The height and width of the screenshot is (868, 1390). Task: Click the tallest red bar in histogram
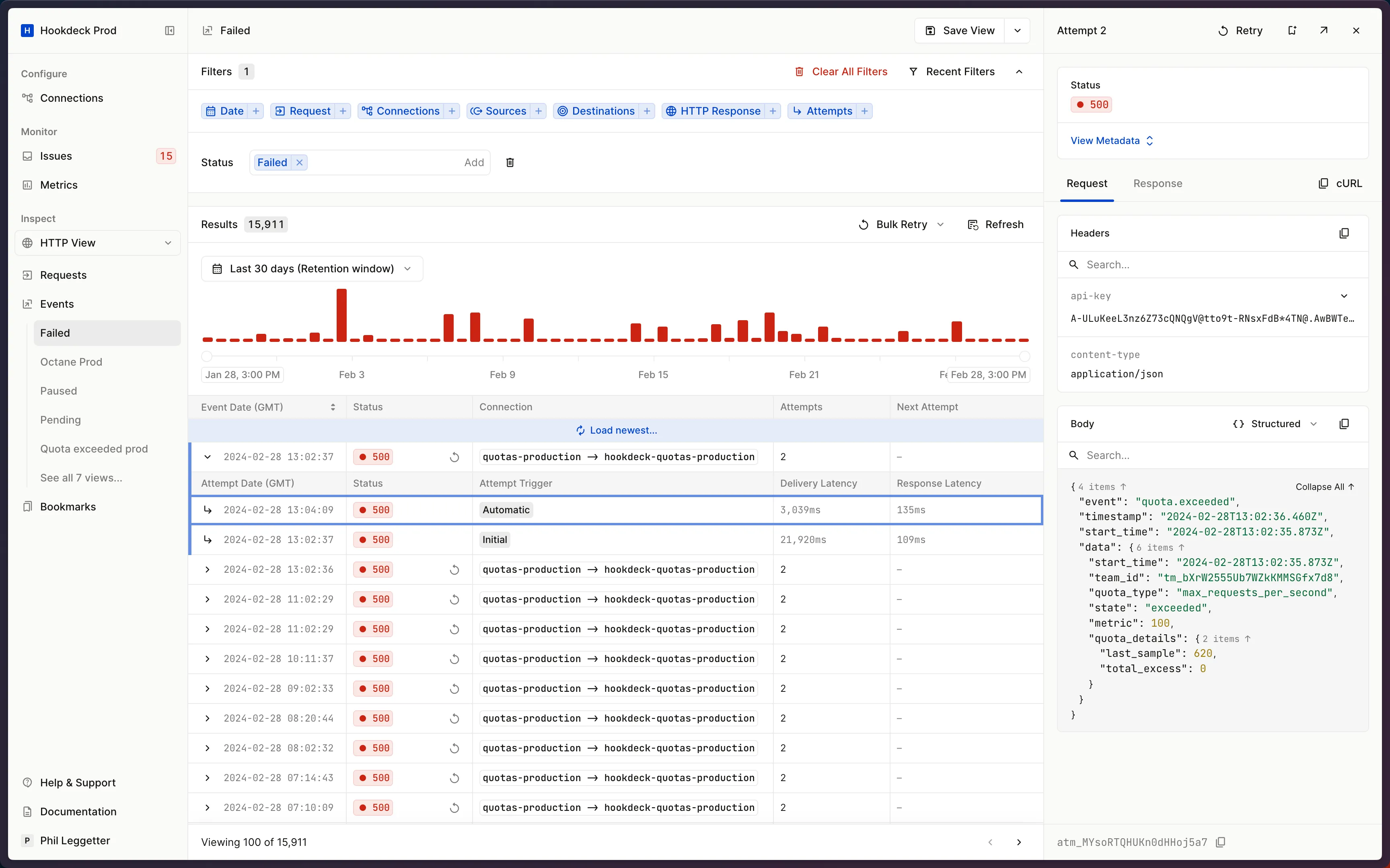341,315
